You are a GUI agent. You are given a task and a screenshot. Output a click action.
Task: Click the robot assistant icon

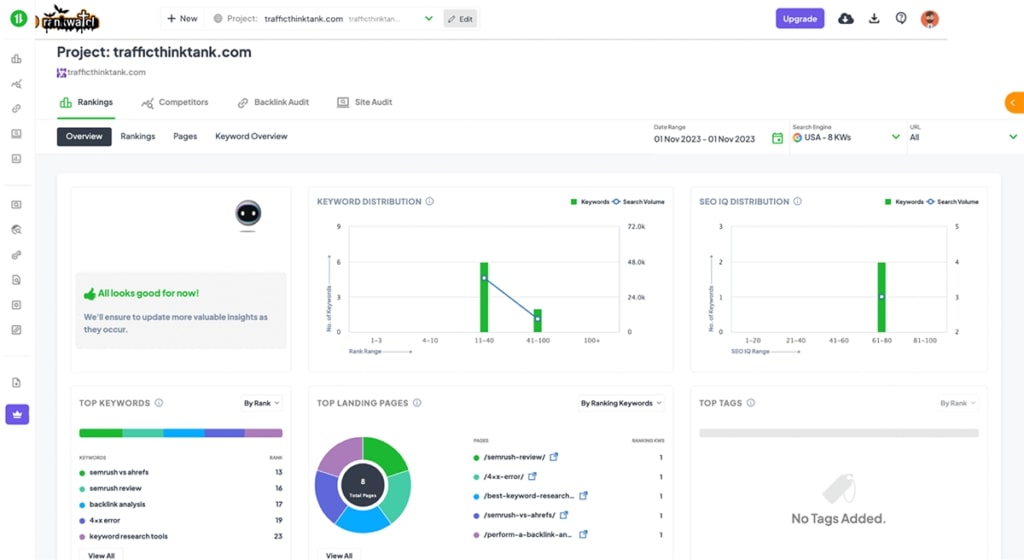[248, 213]
